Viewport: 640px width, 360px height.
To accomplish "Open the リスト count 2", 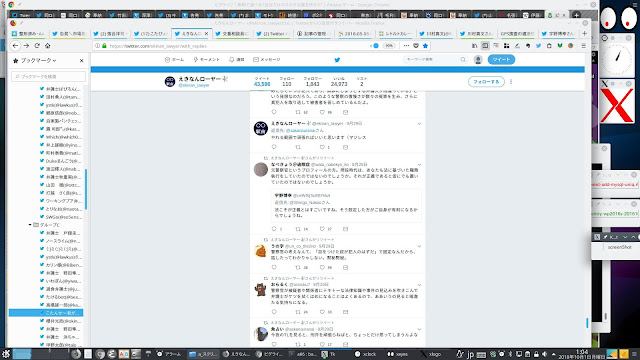I will click(362, 82).
